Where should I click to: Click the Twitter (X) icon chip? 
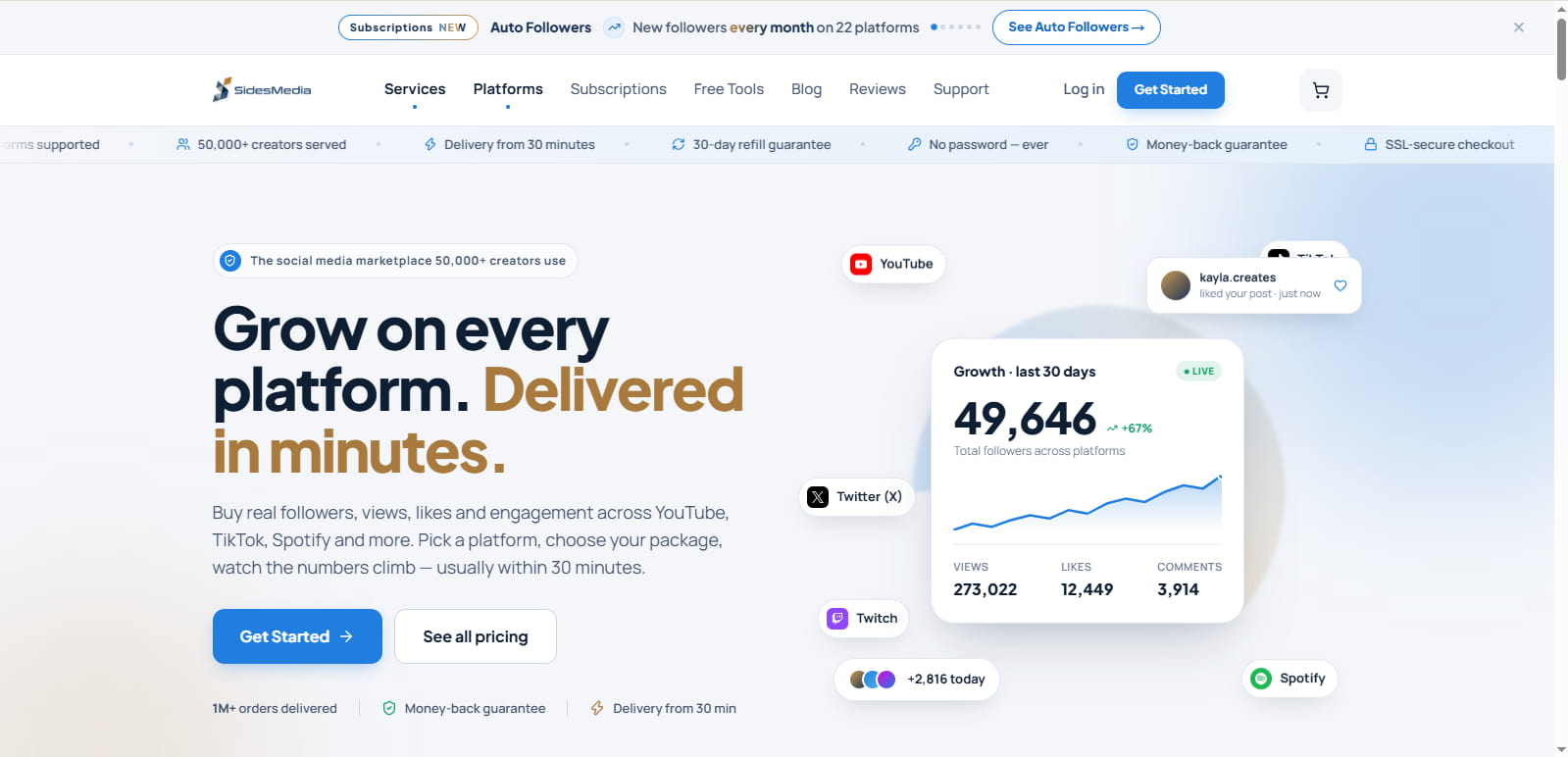point(858,497)
